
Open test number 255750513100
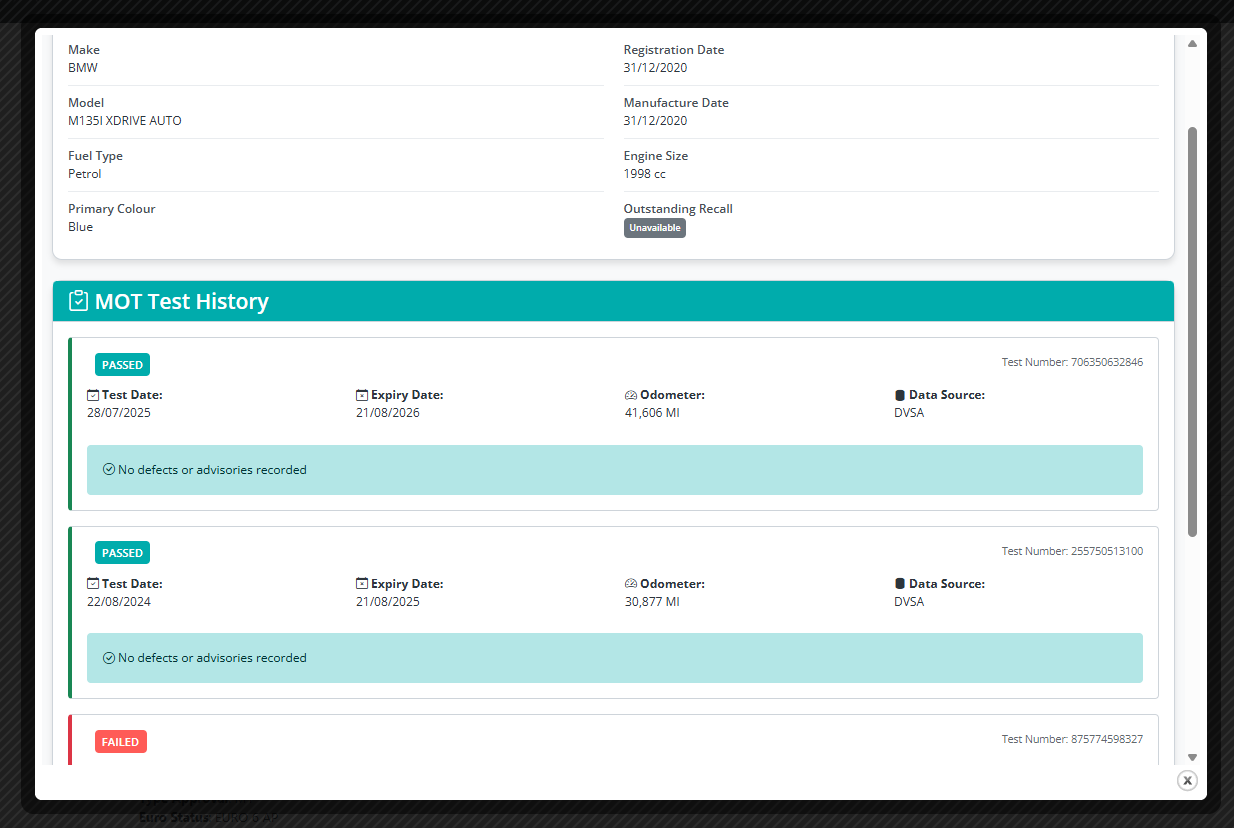pyautogui.click(x=1106, y=551)
